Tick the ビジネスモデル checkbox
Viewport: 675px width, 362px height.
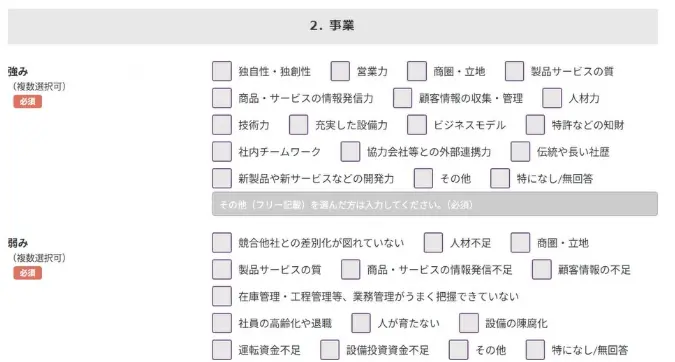tap(417, 125)
